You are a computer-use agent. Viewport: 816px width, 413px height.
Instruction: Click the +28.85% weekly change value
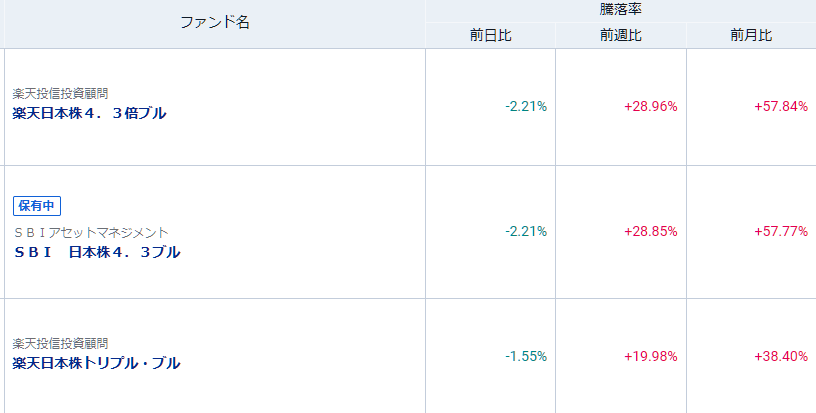pyautogui.click(x=650, y=231)
